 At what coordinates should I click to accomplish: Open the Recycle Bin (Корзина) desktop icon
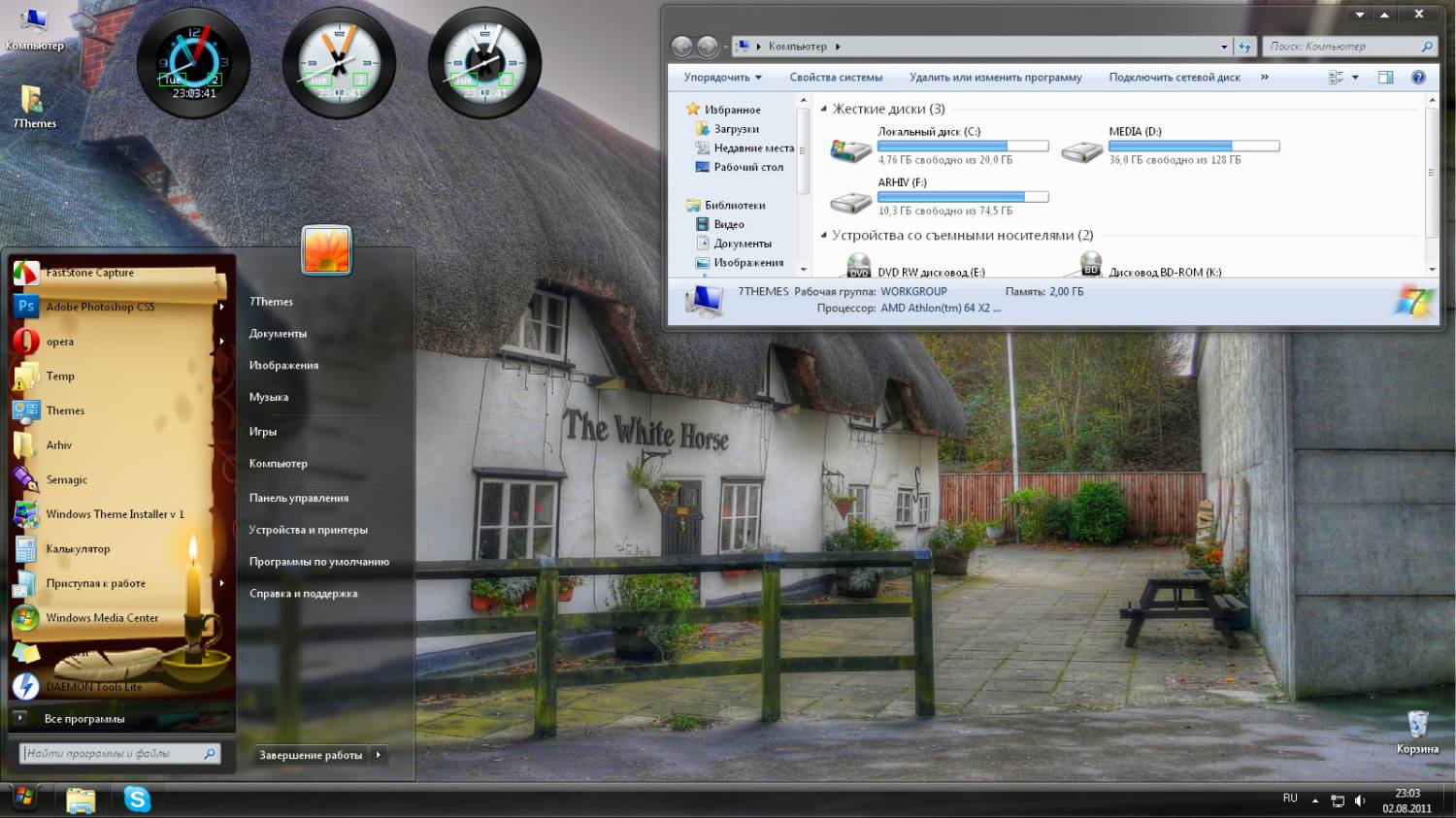[1417, 731]
